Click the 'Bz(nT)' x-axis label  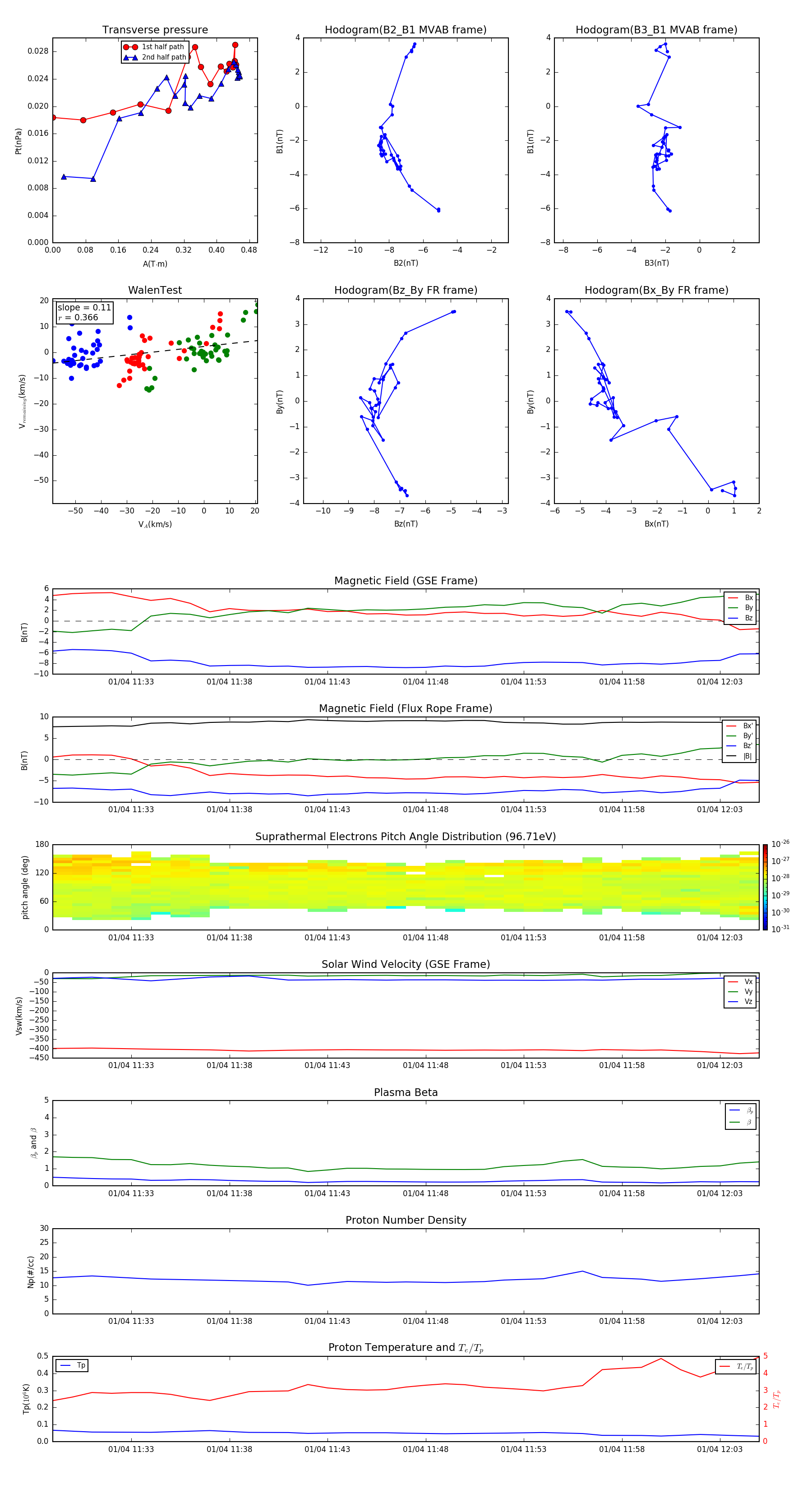[x=406, y=524]
